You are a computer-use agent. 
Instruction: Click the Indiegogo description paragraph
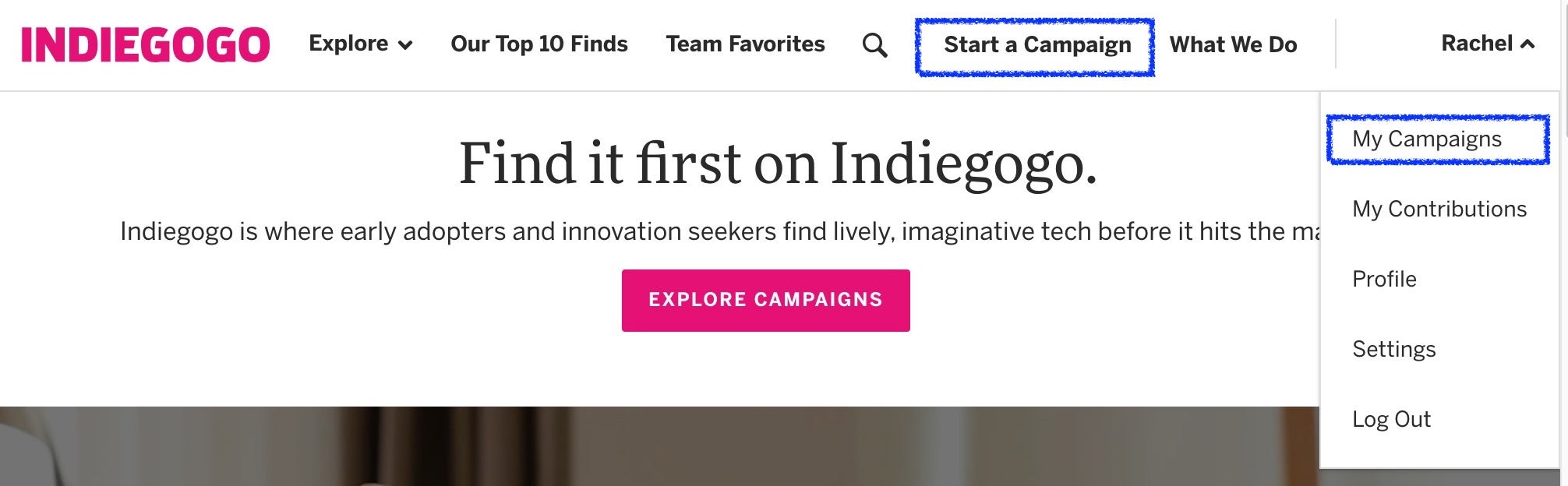coord(719,231)
